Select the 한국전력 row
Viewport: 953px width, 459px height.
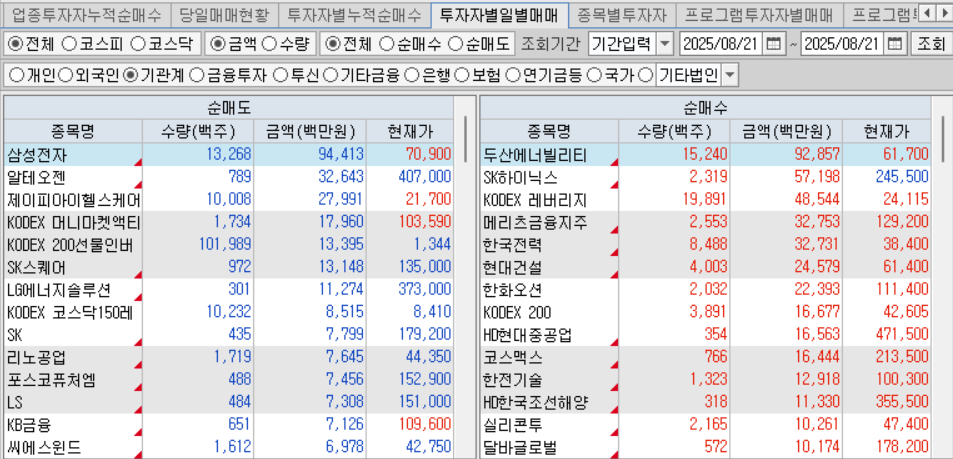coord(705,244)
